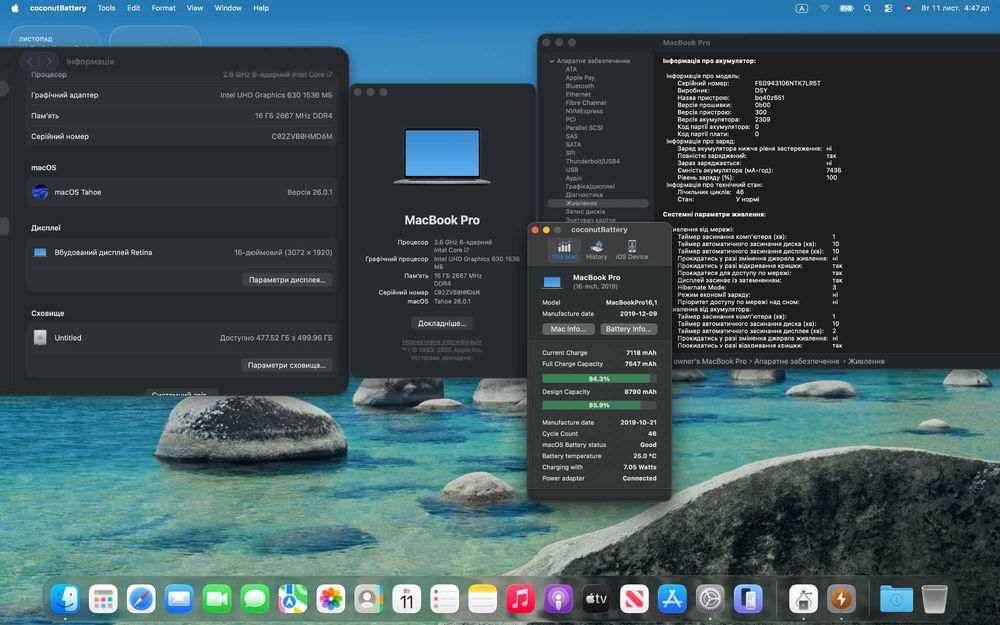Switch to This Mac tab in coconutBattery
Viewport: 1000px width, 625px height.
pos(564,250)
